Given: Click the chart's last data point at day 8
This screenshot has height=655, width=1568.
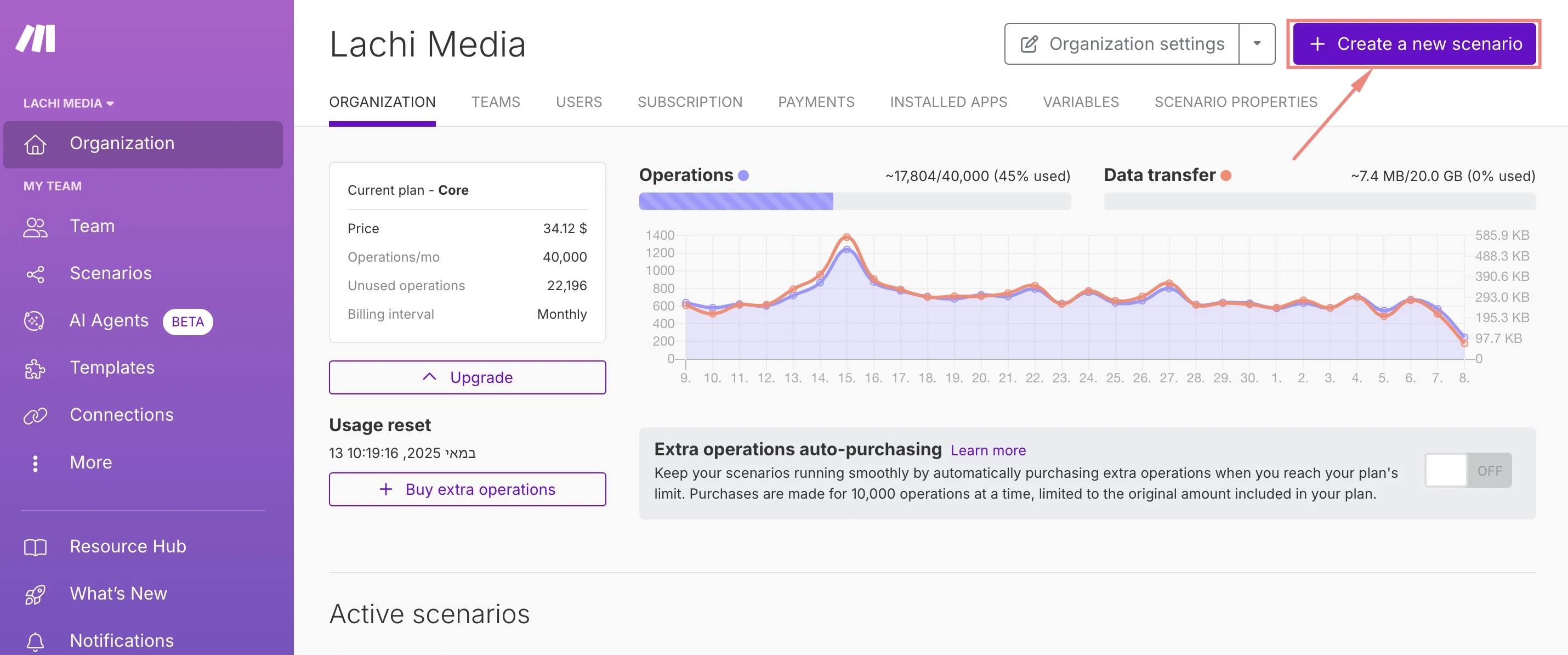Looking at the screenshot, I should coord(1464,343).
